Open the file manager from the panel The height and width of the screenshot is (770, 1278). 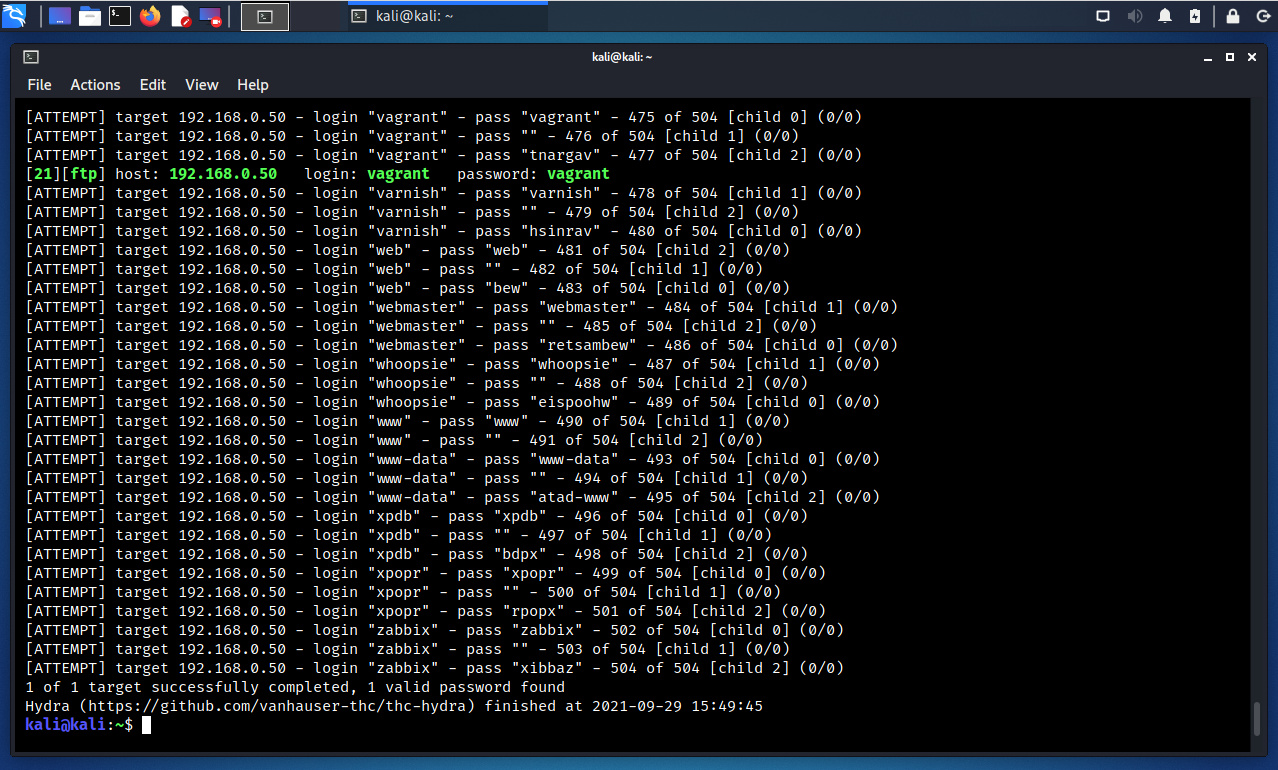(x=90, y=16)
